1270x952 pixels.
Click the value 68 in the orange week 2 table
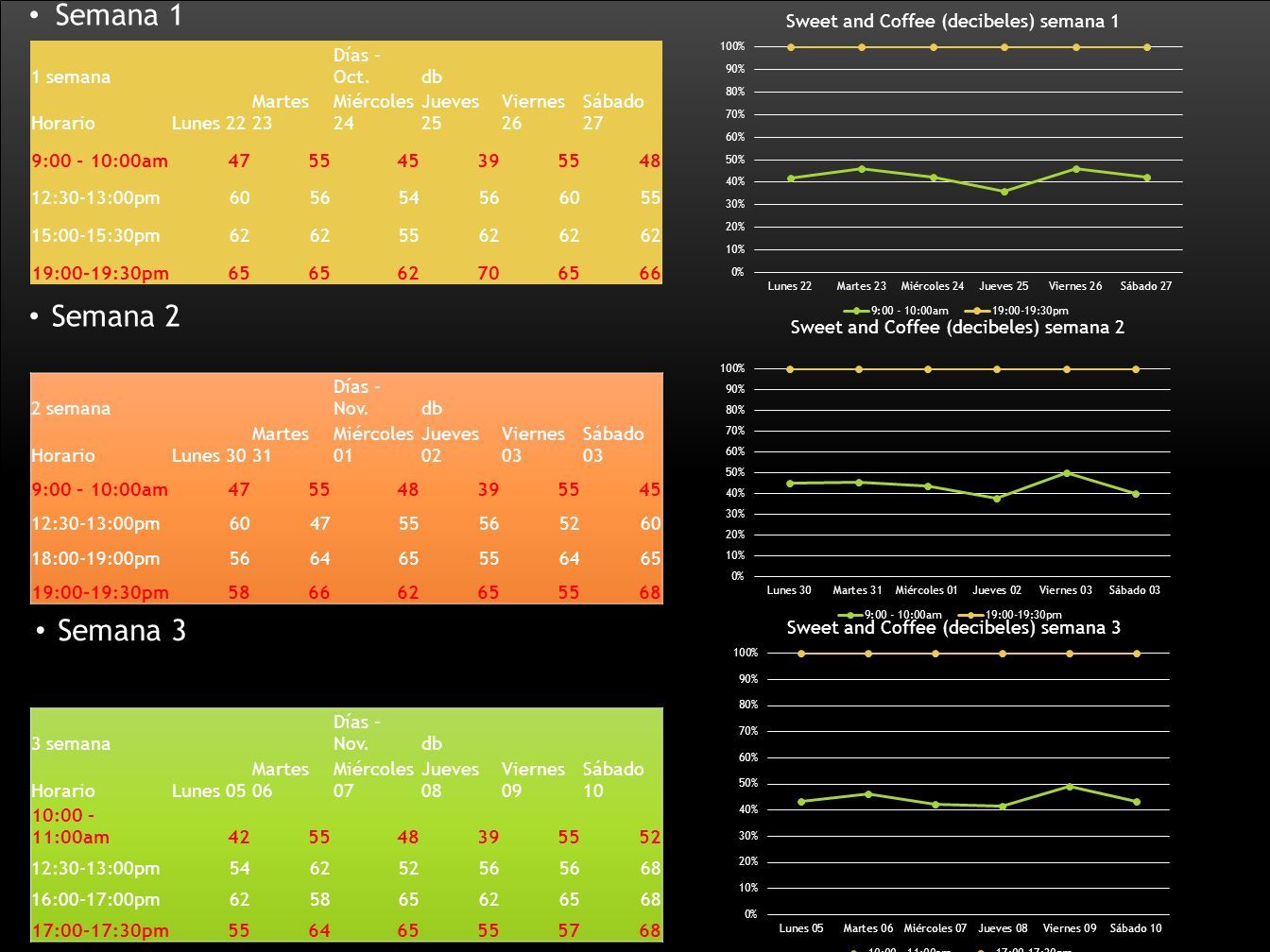650,592
